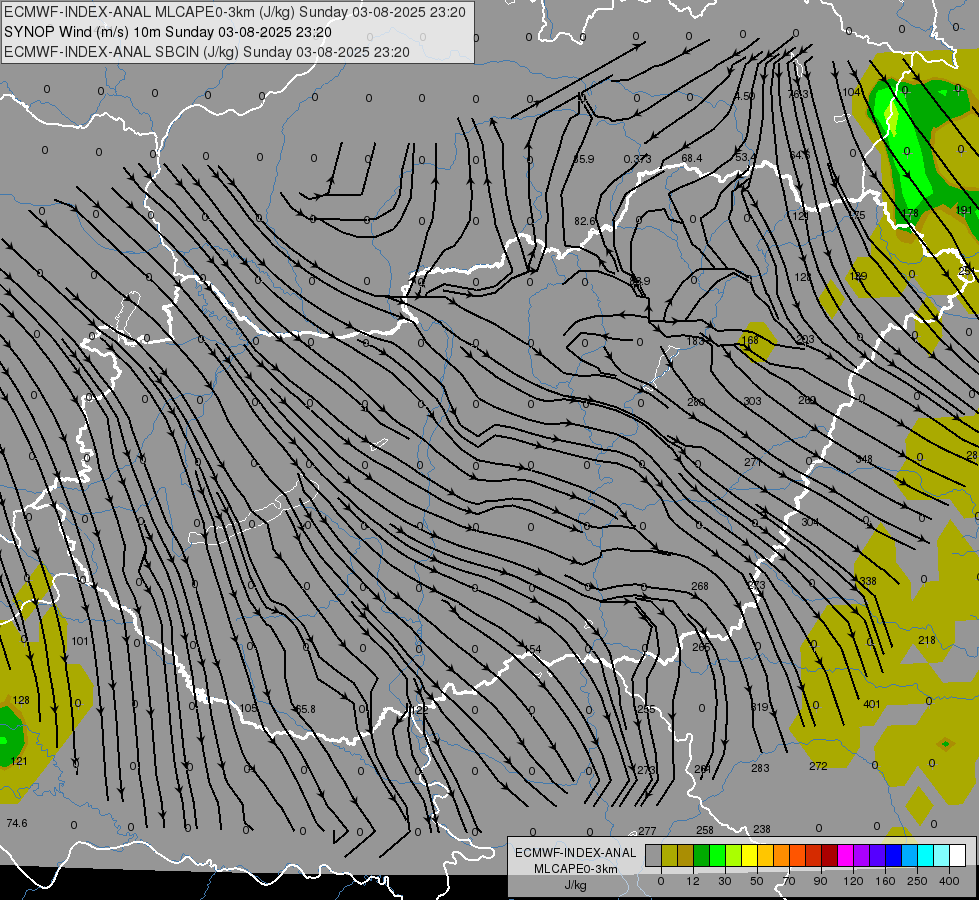This screenshot has width=979, height=900.
Task: Click the map value '65.8'
Action: pos(305,709)
